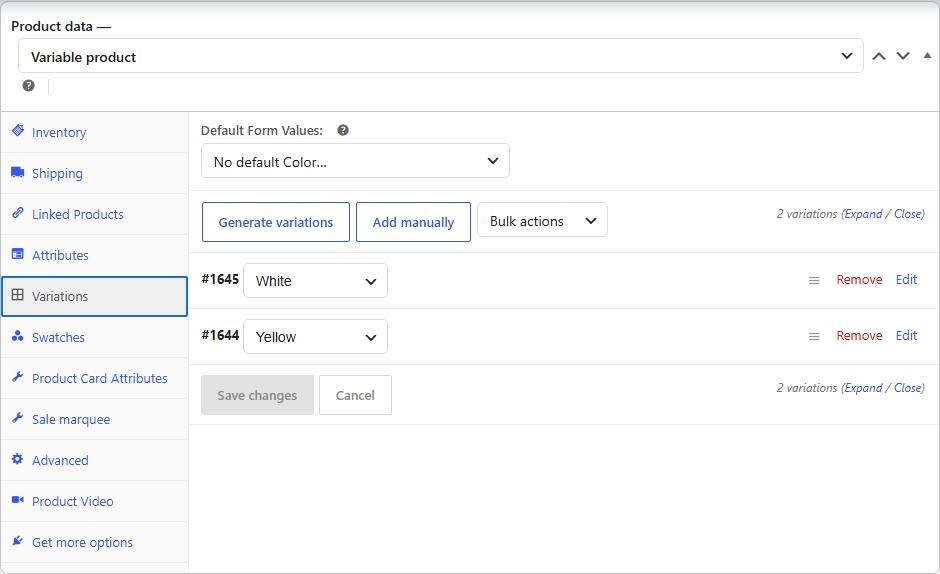The height and width of the screenshot is (574, 940).
Task: Click the Product Video camera icon
Action: [18, 500]
